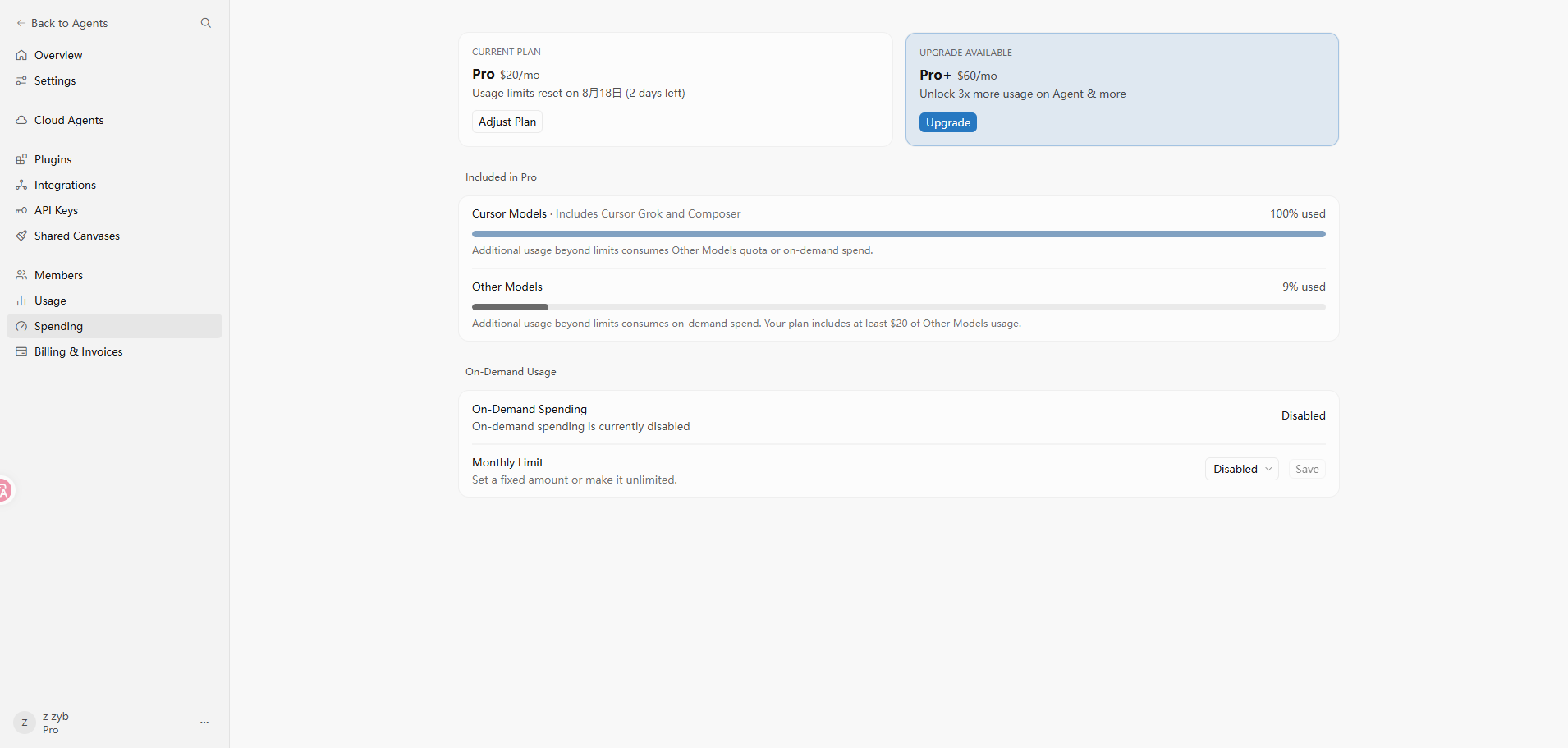Viewport: 1568px width, 748px height.
Task: Click the Other Models usage progress bar
Action: [899, 307]
